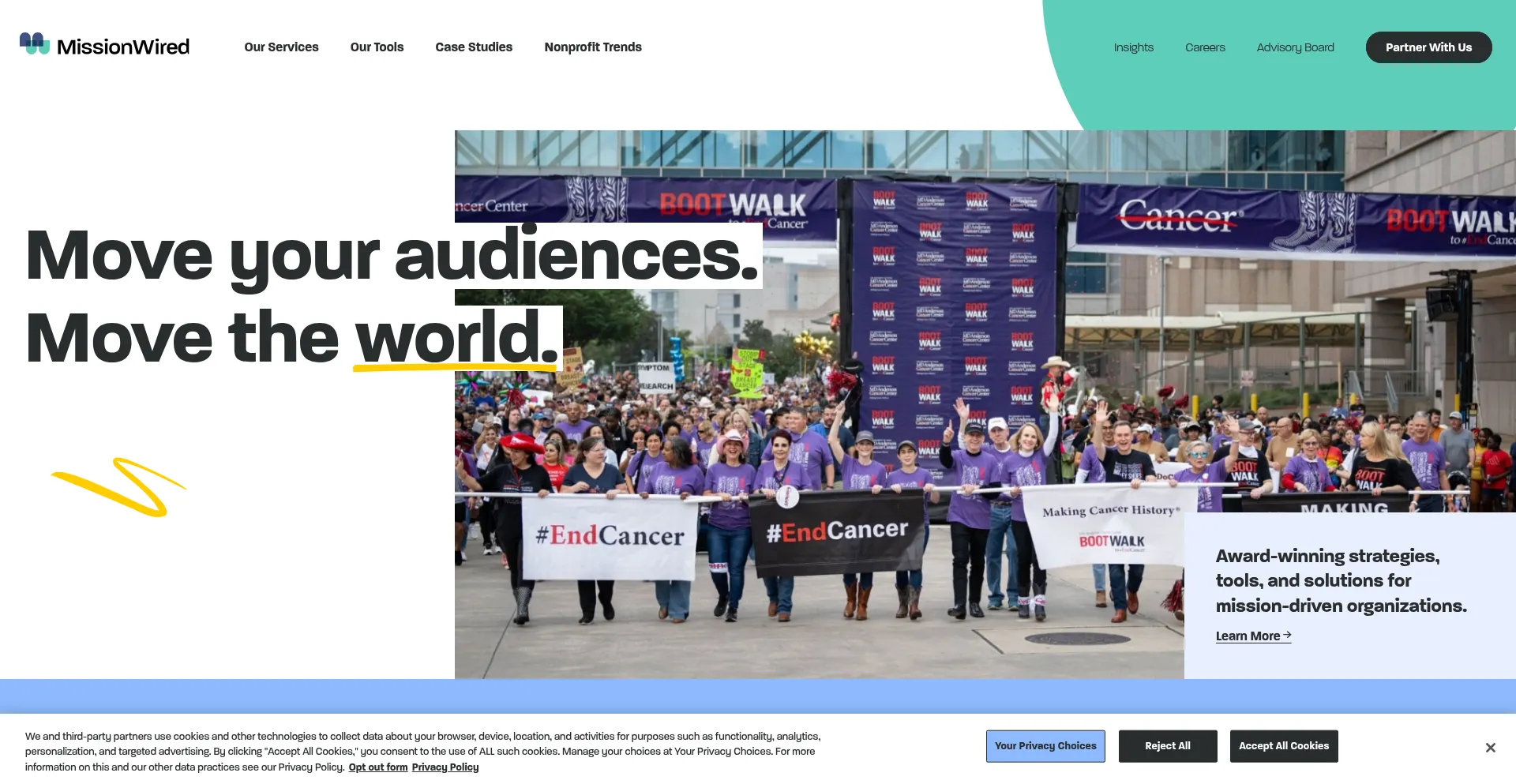This screenshot has height=784, width=1516.
Task: Navigate to Case Studies
Action: coord(474,47)
